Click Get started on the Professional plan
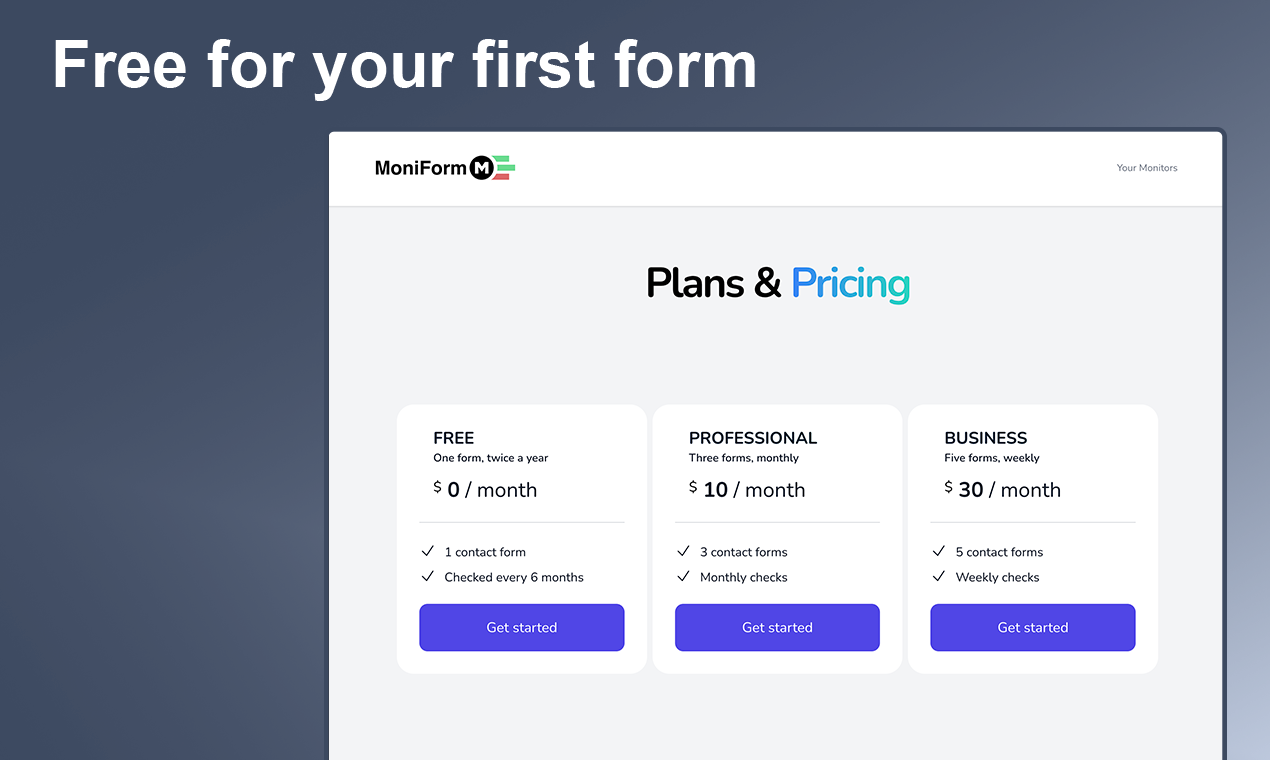Image resolution: width=1270 pixels, height=760 pixels. (x=777, y=628)
